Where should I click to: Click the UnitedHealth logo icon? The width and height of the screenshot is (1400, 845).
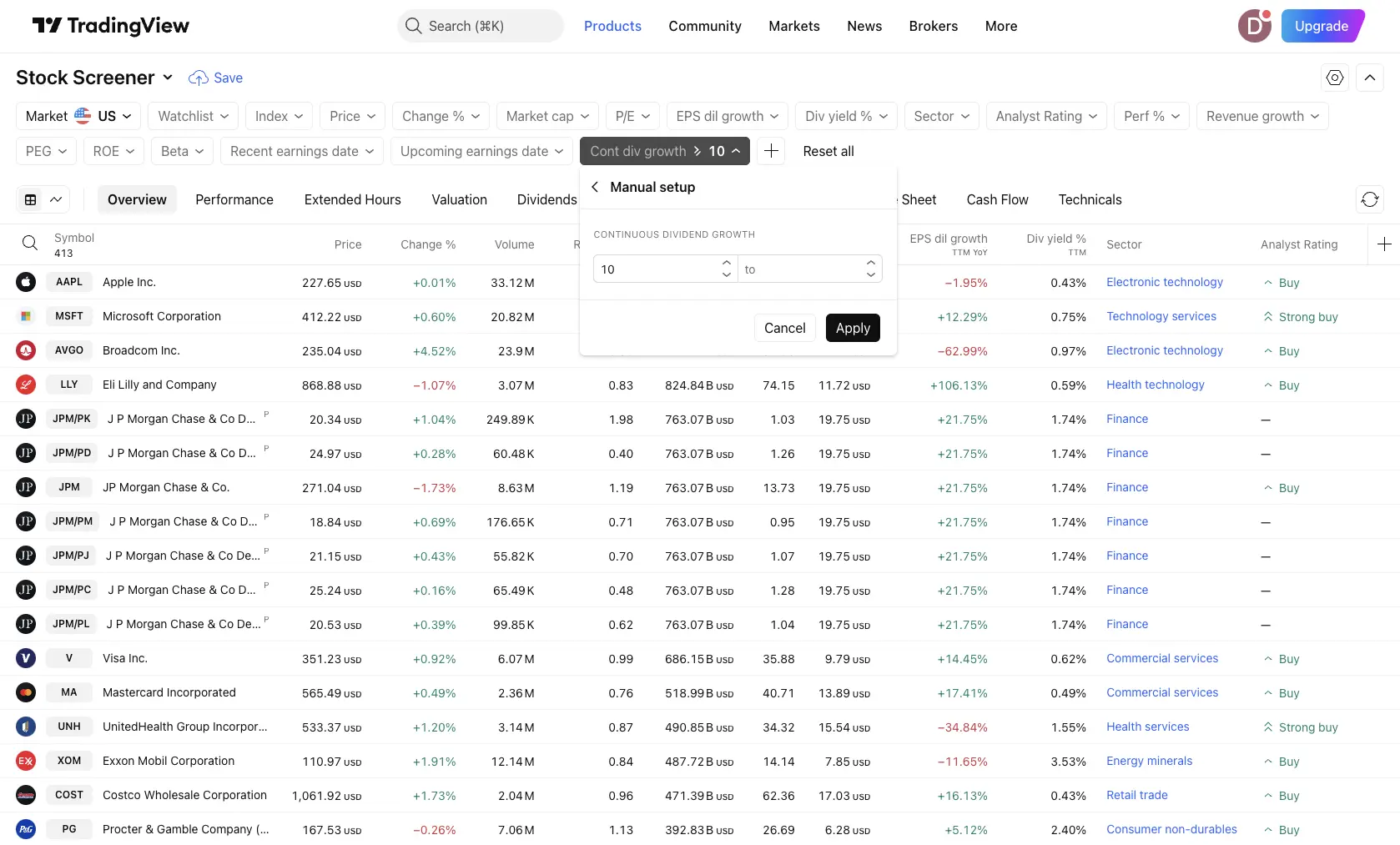click(x=26, y=727)
